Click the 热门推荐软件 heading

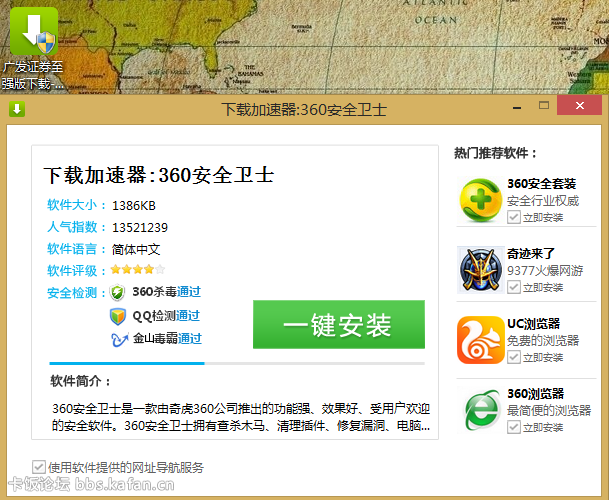(x=496, y=153)
